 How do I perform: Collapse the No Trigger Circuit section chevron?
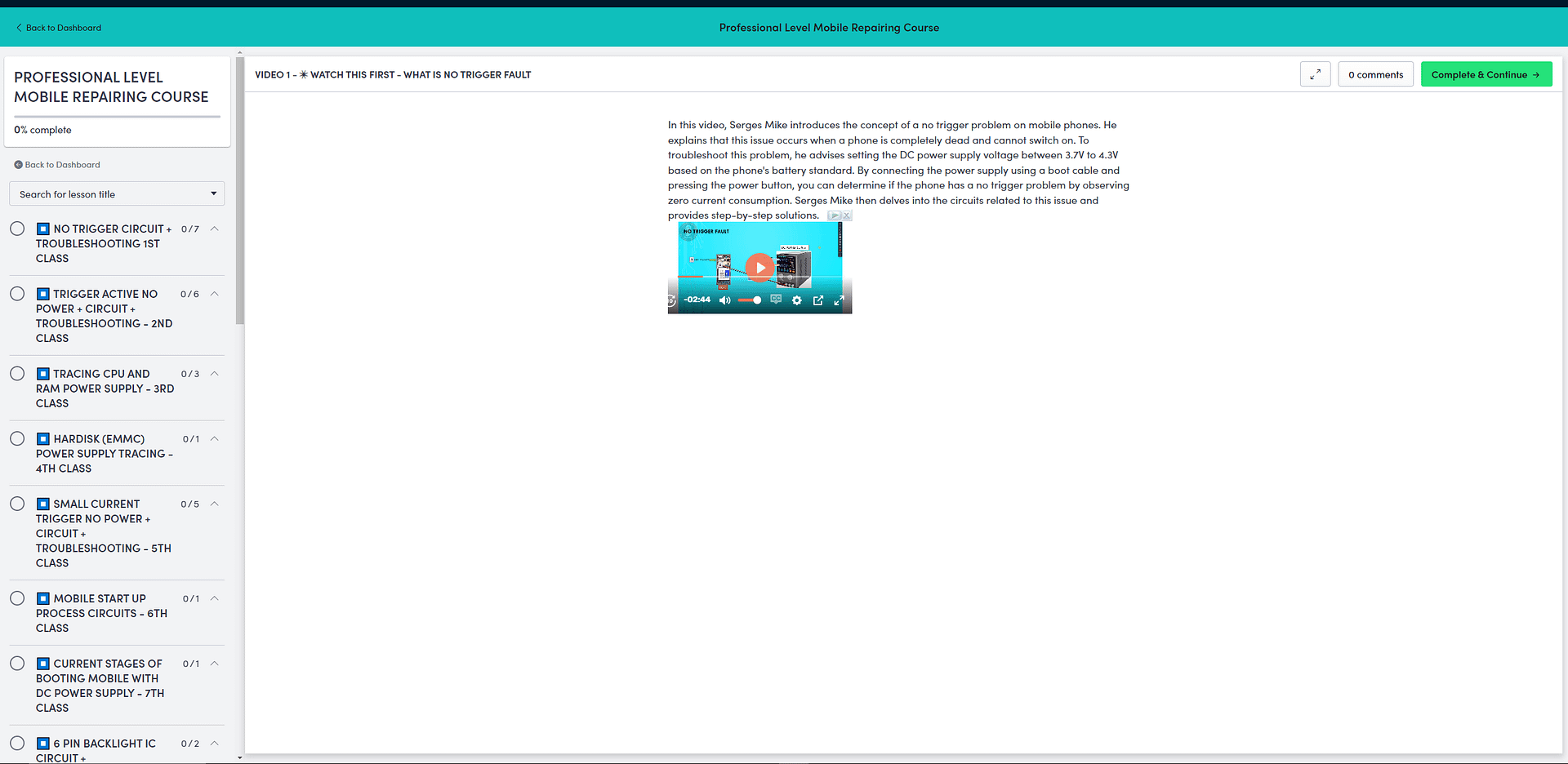(215, 229)
